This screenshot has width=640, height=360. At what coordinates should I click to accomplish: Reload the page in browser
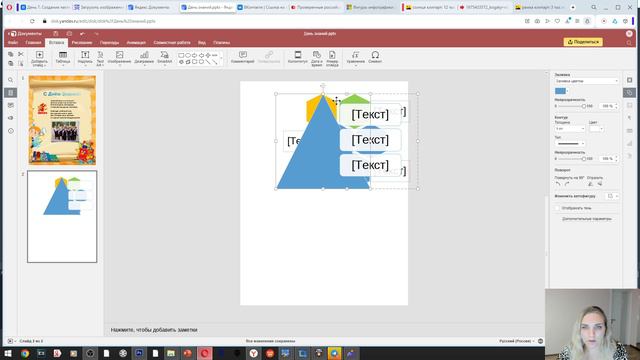pyautogui.click(x=32, y=21)
